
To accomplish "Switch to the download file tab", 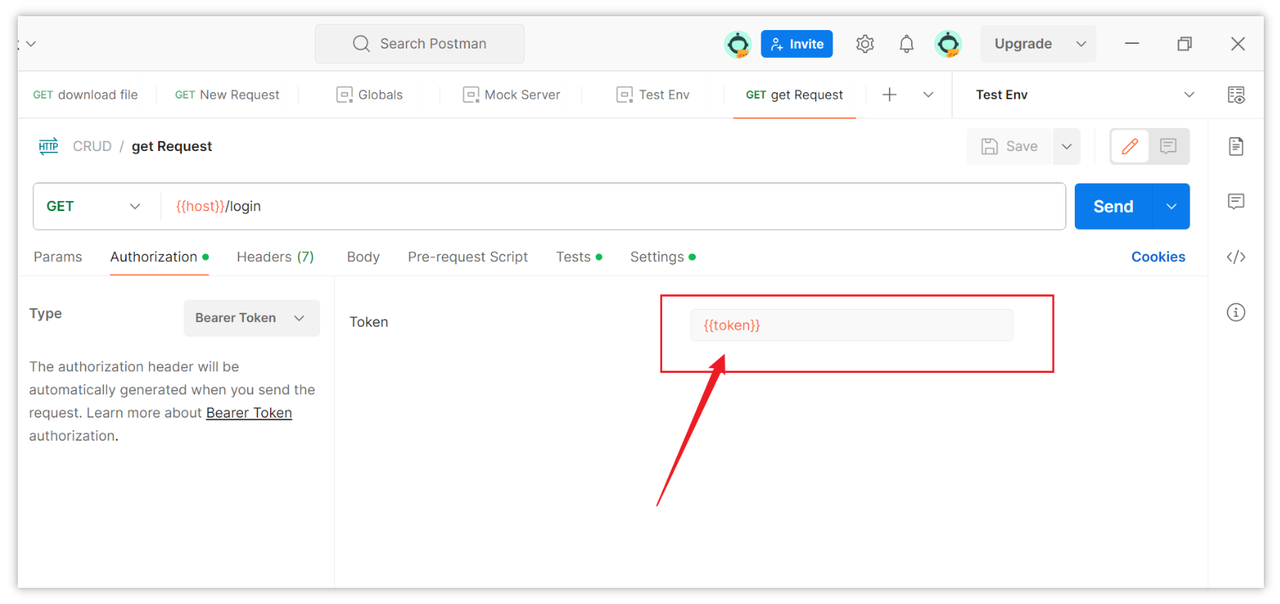I will [x=86, y=95].
